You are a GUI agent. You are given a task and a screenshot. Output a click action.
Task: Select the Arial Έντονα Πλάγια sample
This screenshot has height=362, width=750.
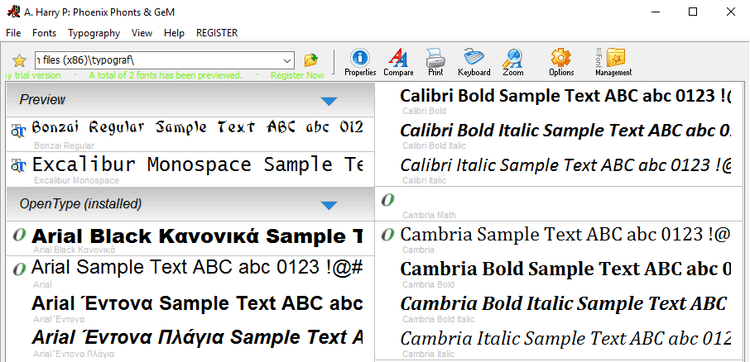tap(190, 342)
